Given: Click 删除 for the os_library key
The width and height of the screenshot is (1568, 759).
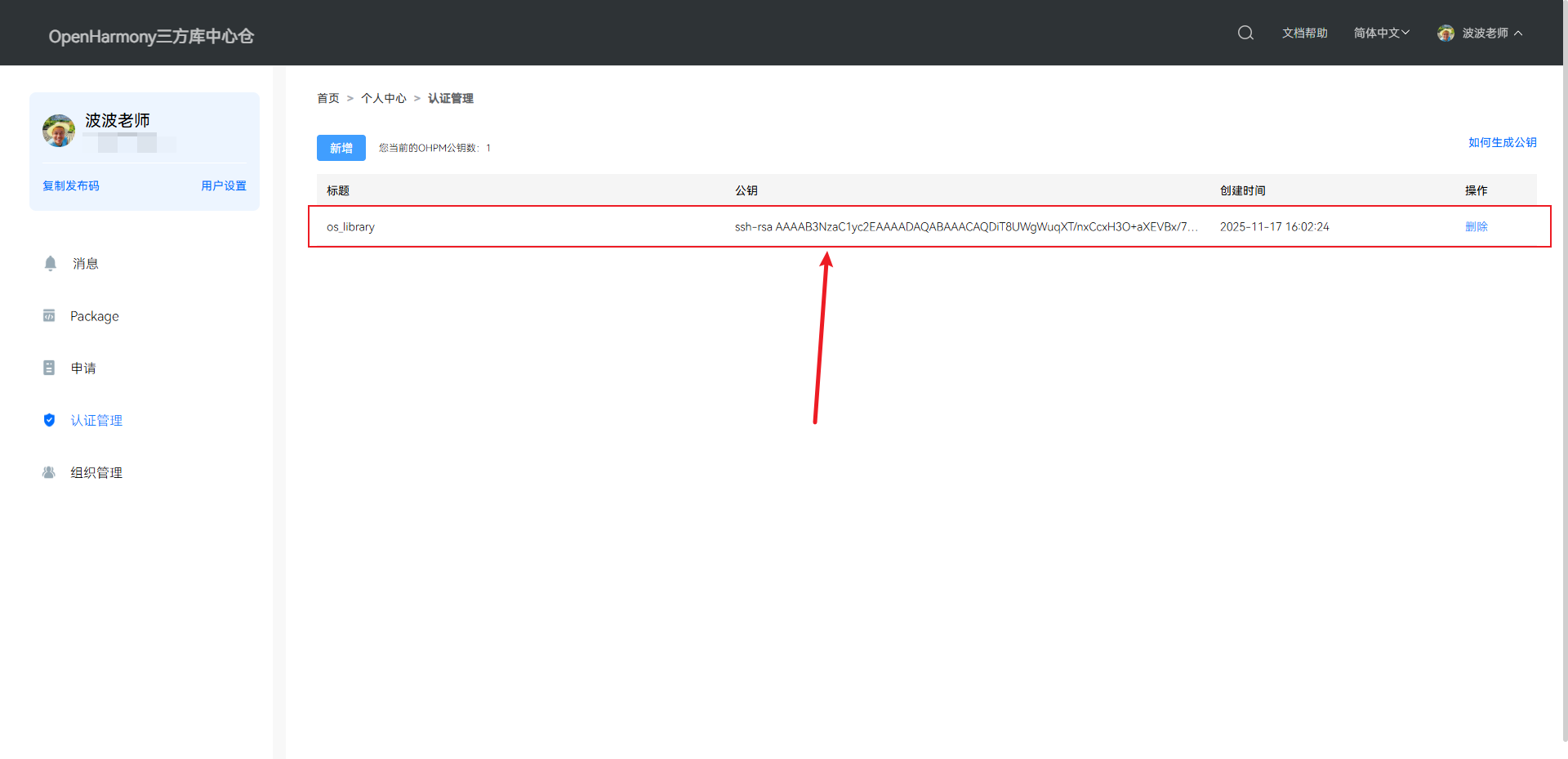Looking at the screenshot, I should 1477,226.
